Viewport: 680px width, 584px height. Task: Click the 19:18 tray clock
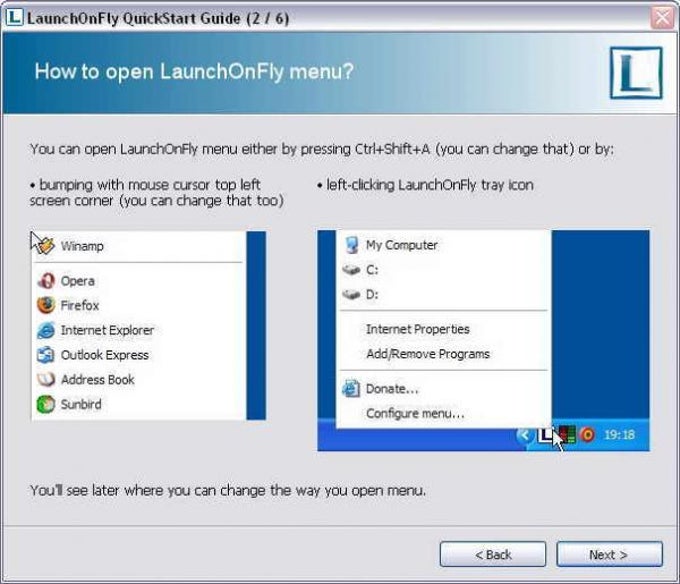click(619, 434)
